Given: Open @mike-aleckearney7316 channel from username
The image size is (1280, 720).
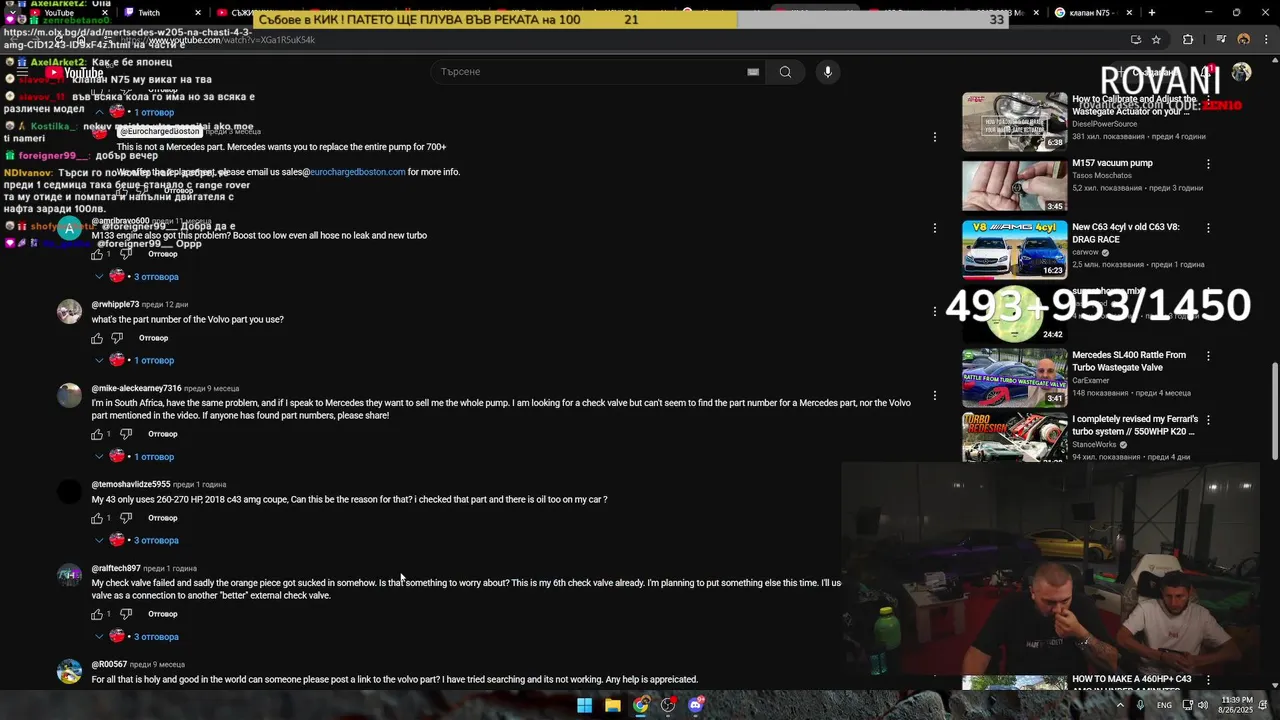Looking at the screenshot, I should pyautogui.click(x=137, y=388).
